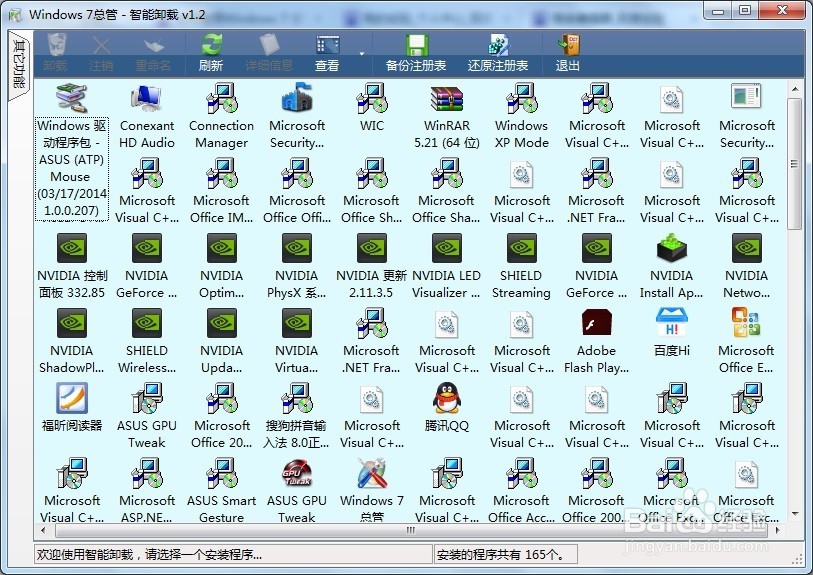
Task: Click the horizontal scrollbar left arrow
Action: click(43, 530)
